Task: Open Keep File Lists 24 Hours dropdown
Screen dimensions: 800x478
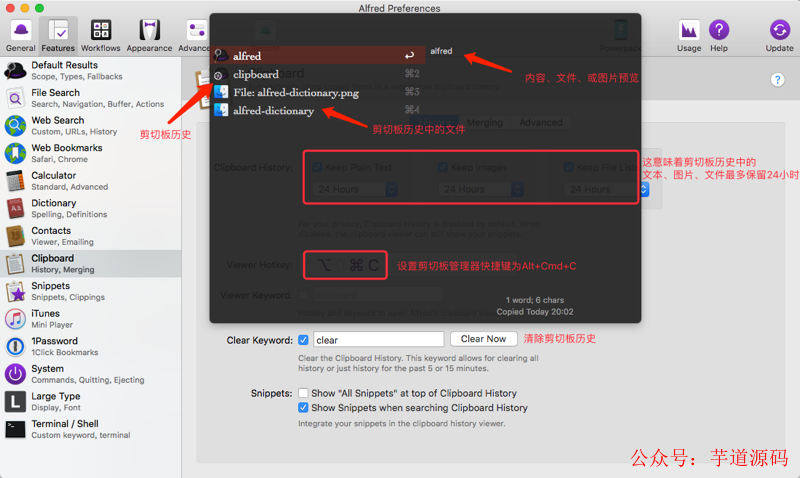Action: (x=606, y=189)
